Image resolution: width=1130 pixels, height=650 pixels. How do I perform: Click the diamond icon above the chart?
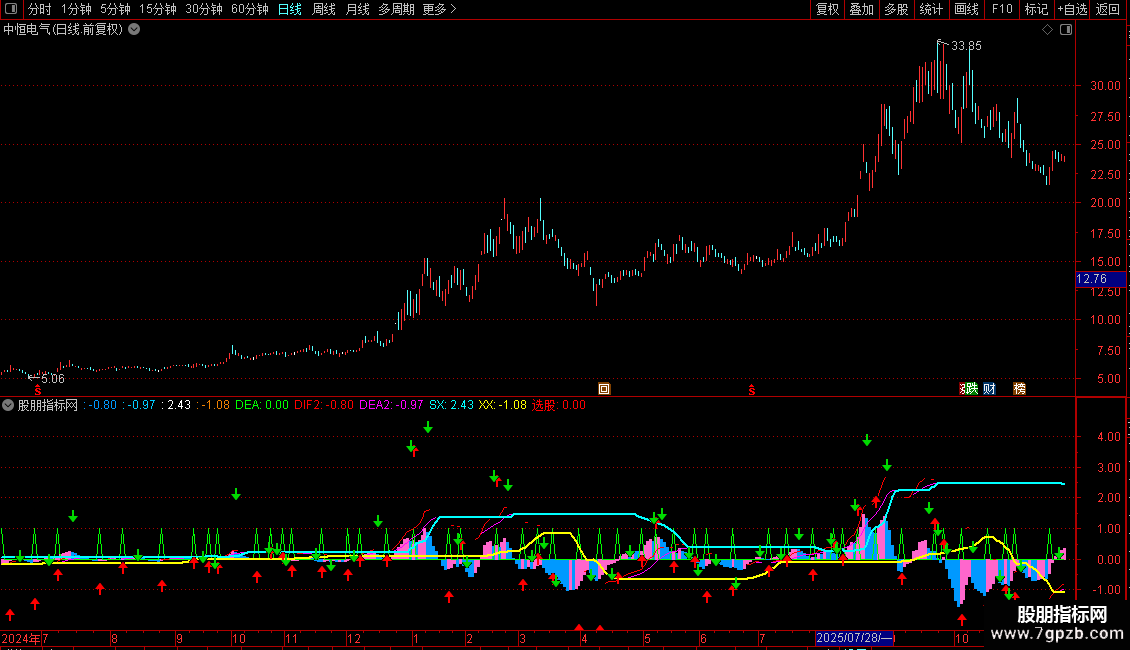click(x=1047, y=30)
